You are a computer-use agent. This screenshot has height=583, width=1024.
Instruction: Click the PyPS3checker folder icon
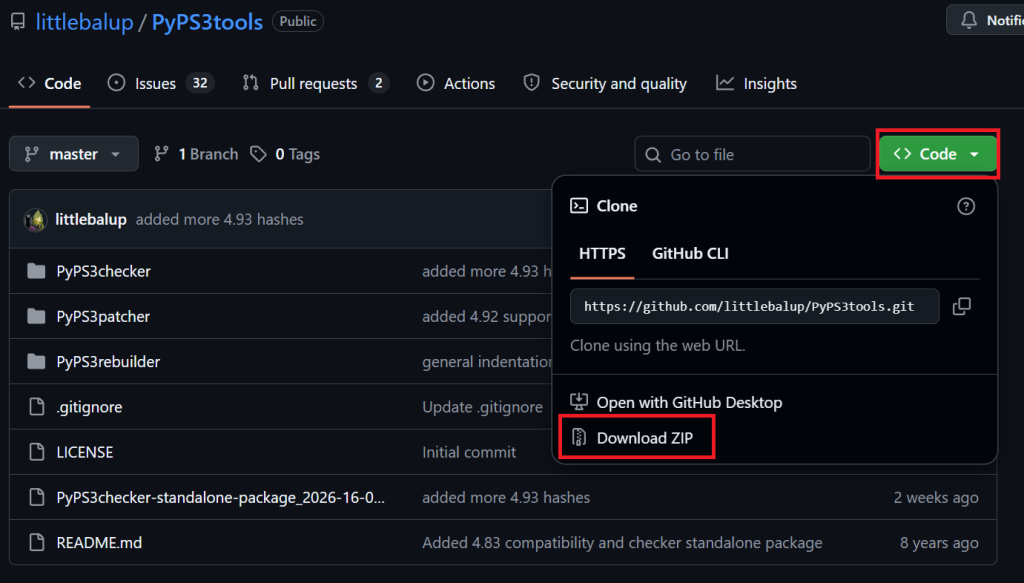pyautogui.click(x=37, y=271)
